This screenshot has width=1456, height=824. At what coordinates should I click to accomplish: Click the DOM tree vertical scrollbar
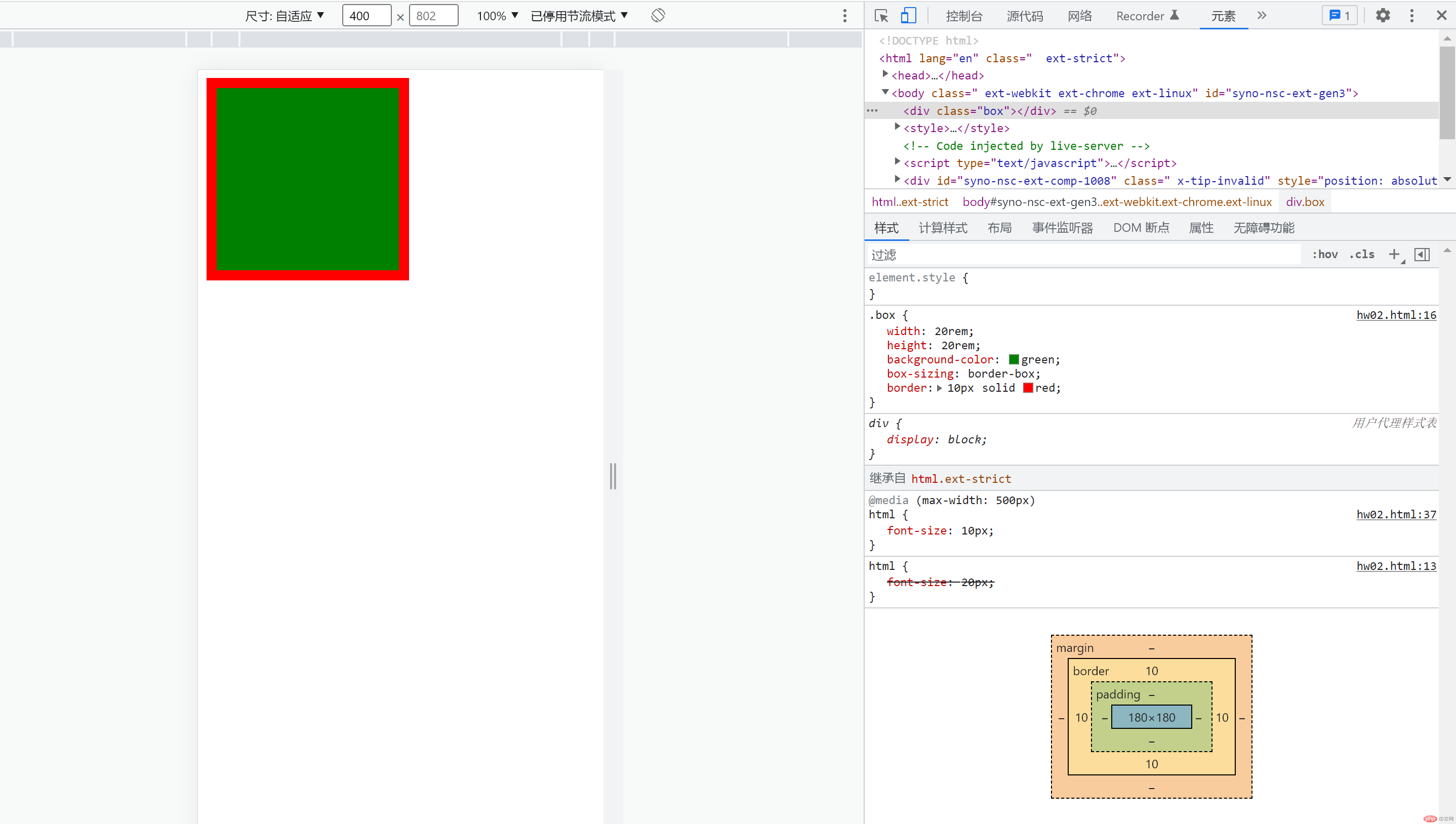(x=1447, y=93)
